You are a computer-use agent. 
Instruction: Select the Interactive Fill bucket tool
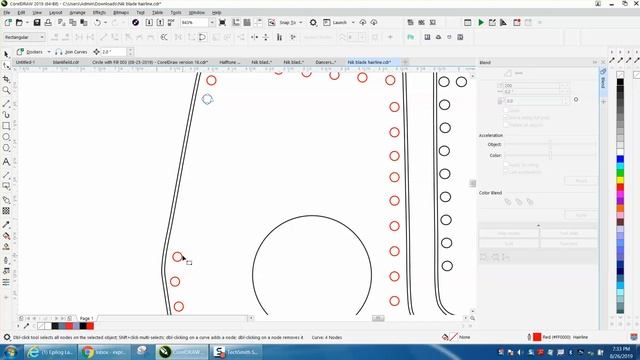tap(6, 236)
